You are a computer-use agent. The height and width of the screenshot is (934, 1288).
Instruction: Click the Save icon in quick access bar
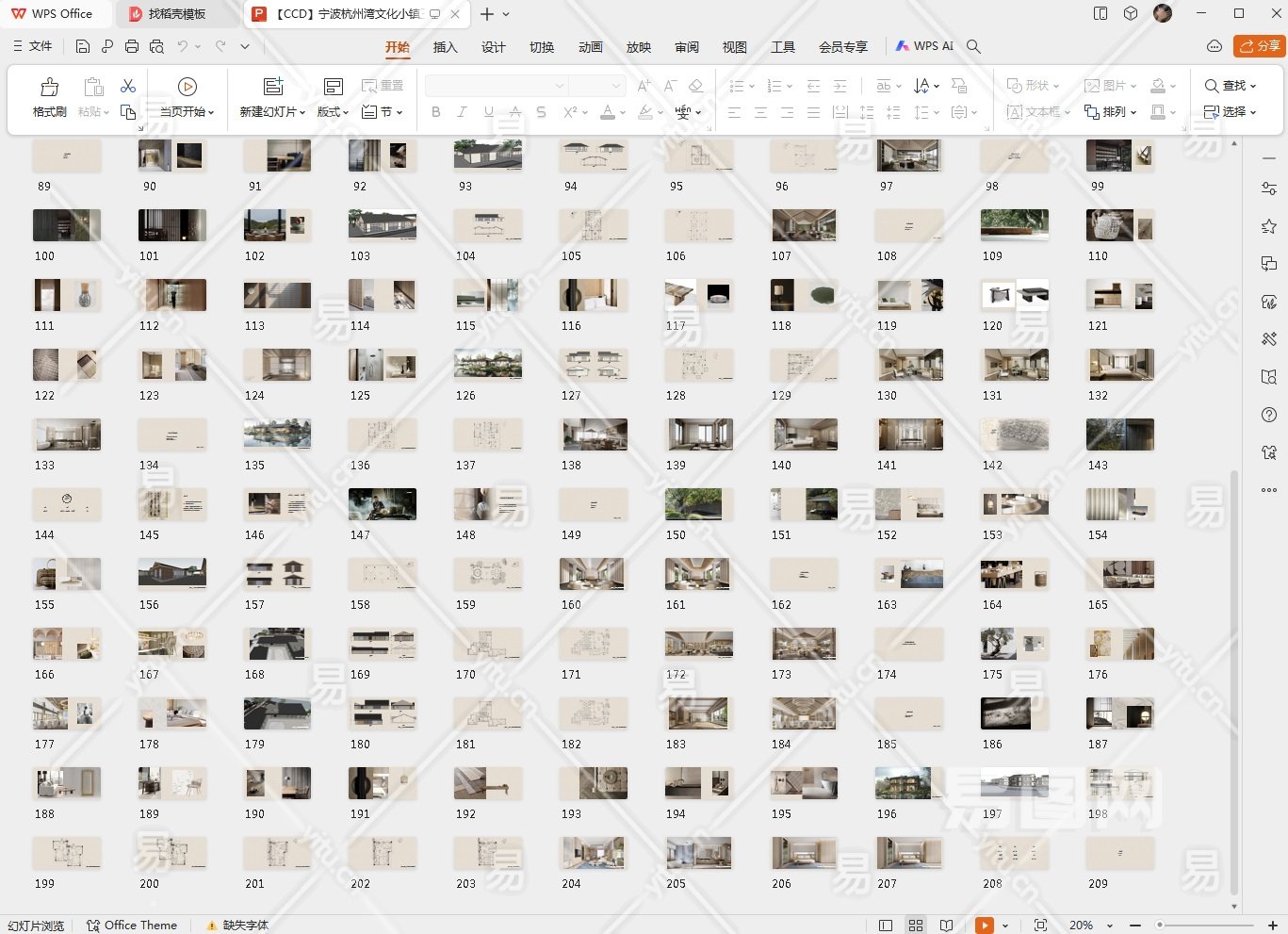click(x=83, y=46)
